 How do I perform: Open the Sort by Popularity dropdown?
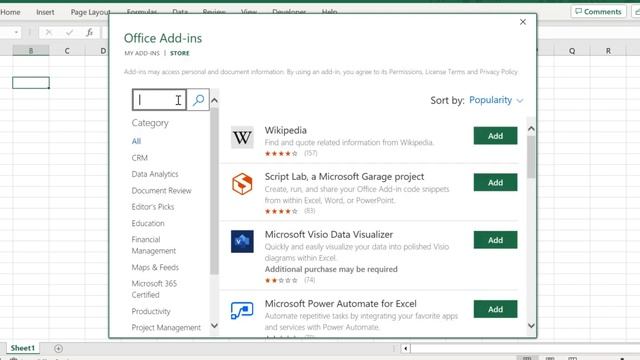pos(496,100)
